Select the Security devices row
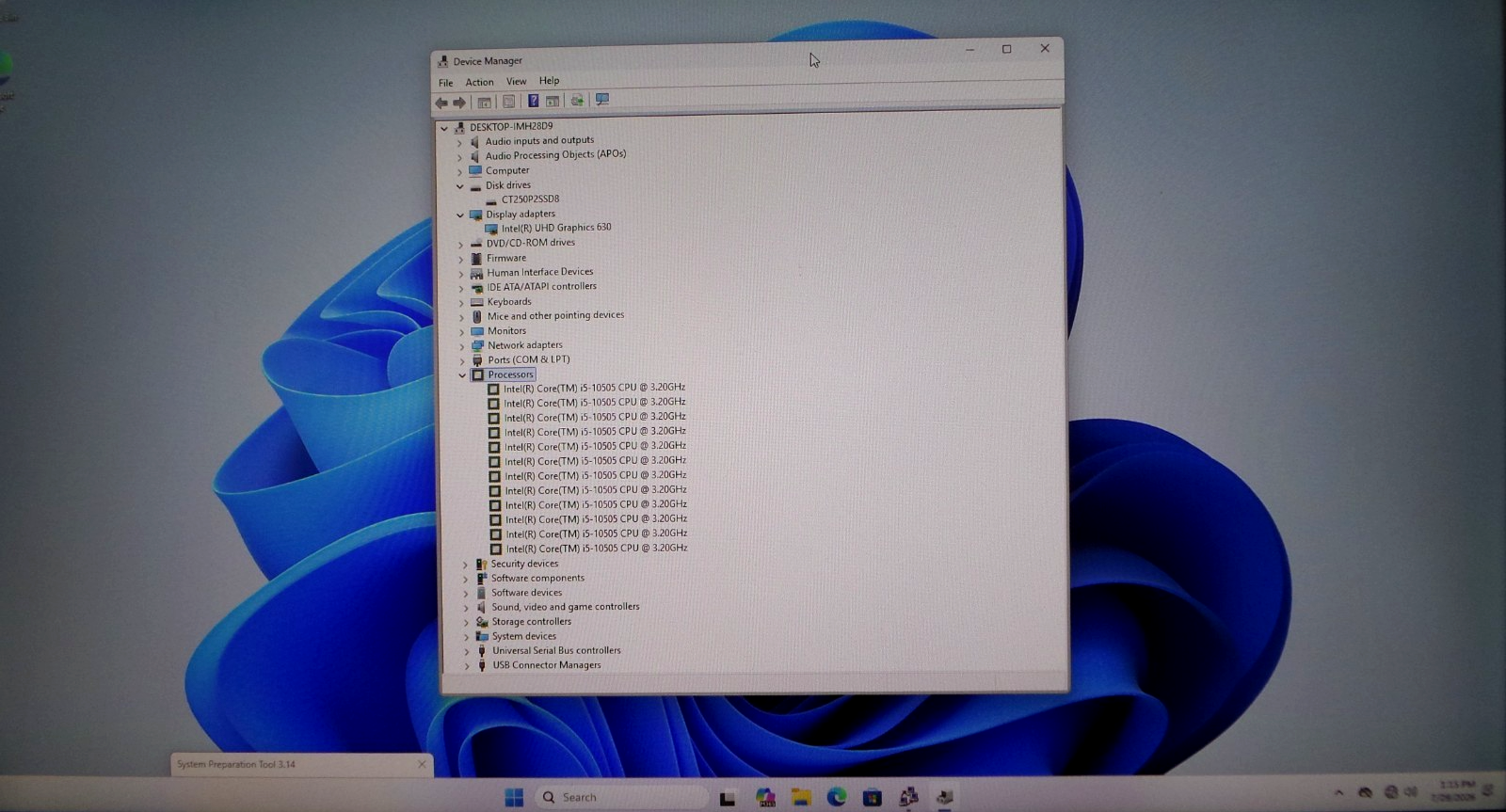Viewport: 1506px width, 812px height. coord(524,565)
